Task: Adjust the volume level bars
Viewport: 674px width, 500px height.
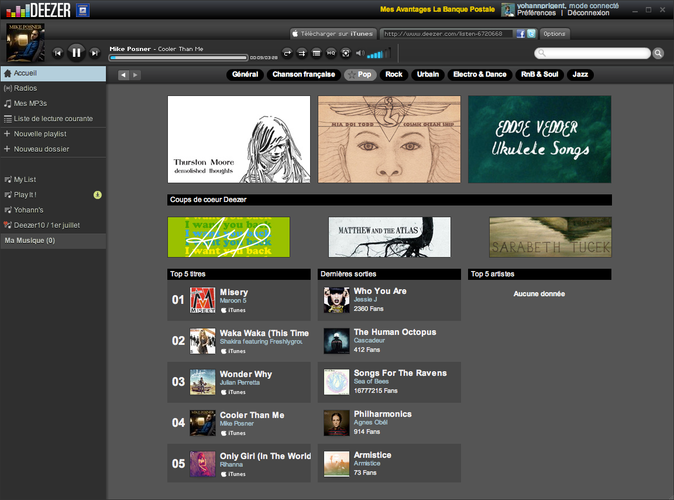Action: (x=379, y=52)
